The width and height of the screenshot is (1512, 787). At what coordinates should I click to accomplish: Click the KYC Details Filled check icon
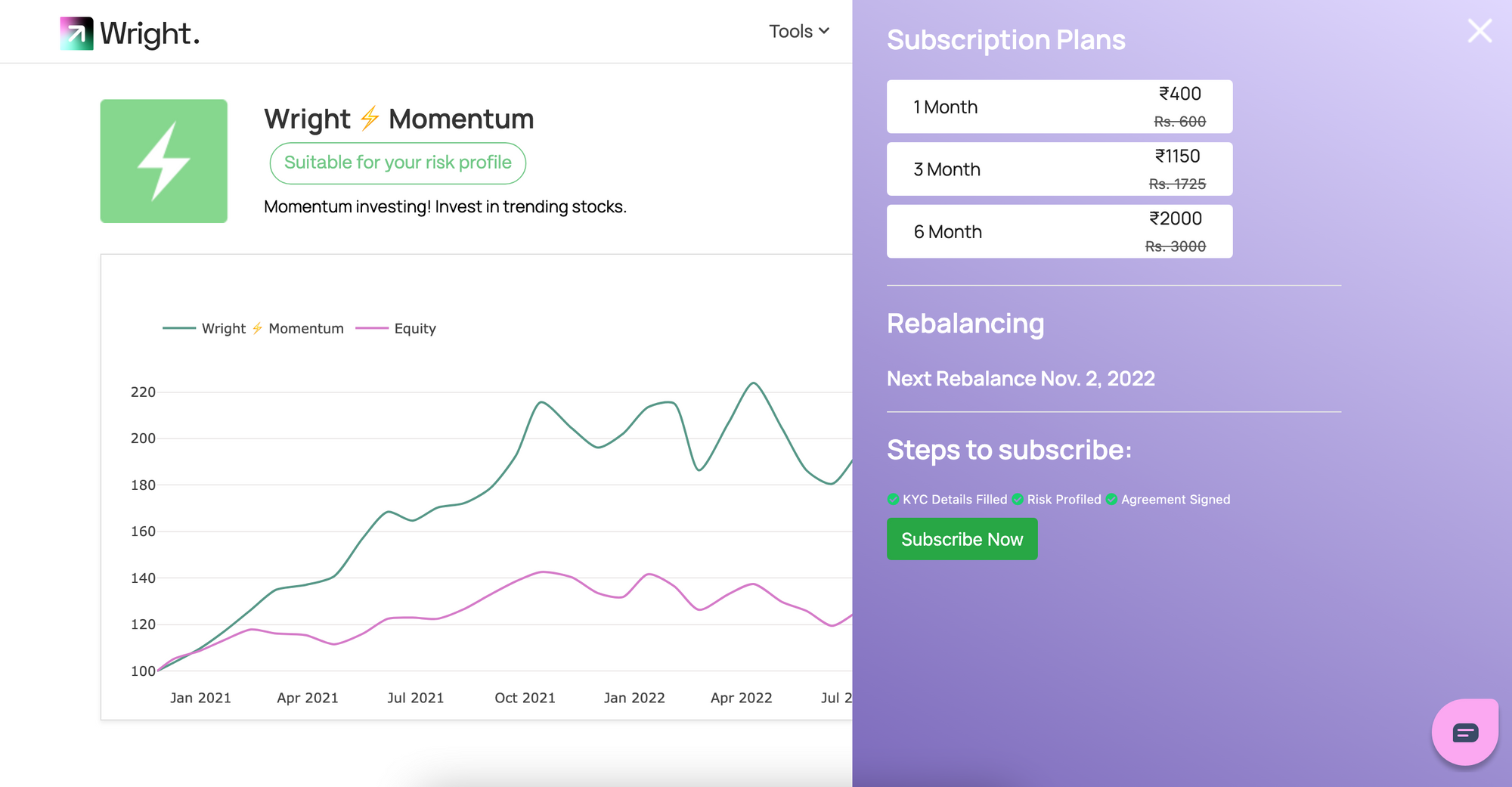893,499
